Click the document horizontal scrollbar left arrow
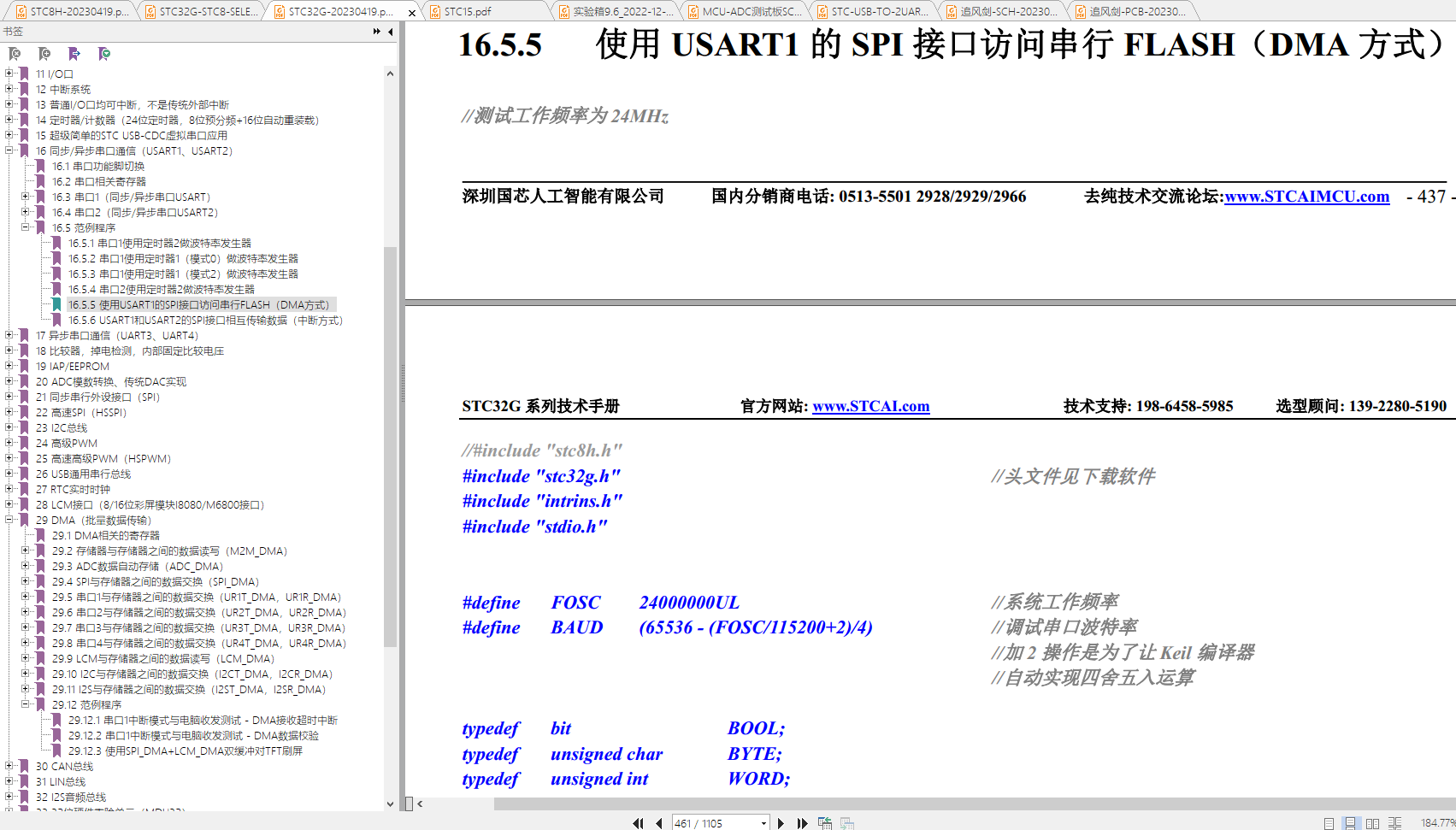 coord(419,804)
